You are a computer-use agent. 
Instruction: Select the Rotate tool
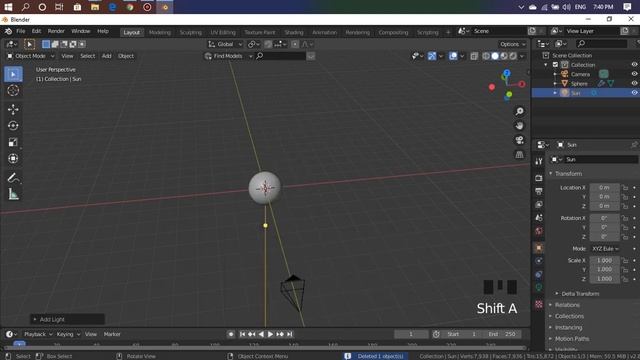pyautogui.click(x=13, y=126)
